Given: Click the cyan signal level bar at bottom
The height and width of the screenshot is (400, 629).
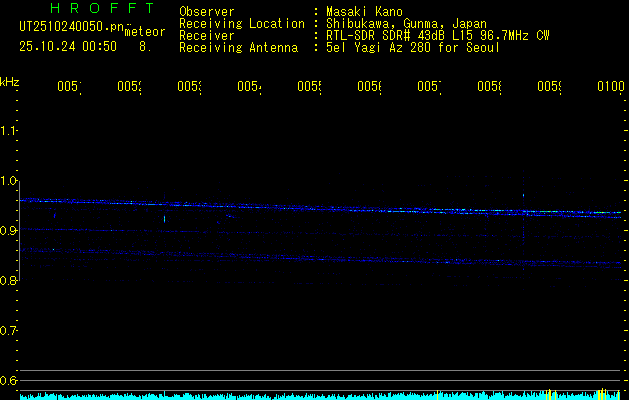Looking at the screenshot, I should point(300,396).
